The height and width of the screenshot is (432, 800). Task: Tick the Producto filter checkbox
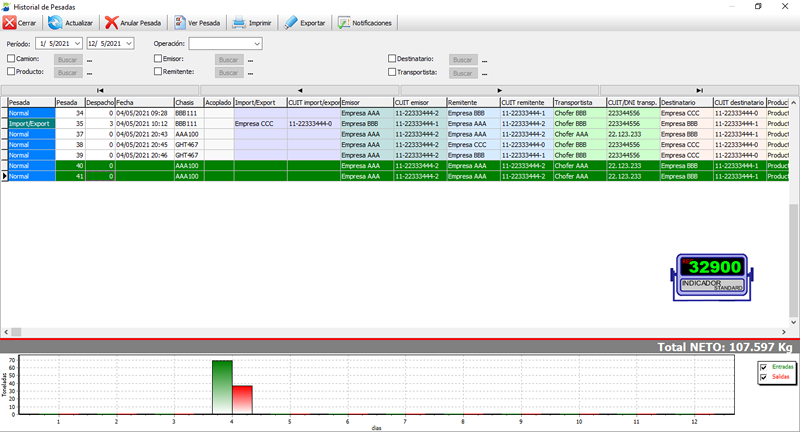(11, 72)
